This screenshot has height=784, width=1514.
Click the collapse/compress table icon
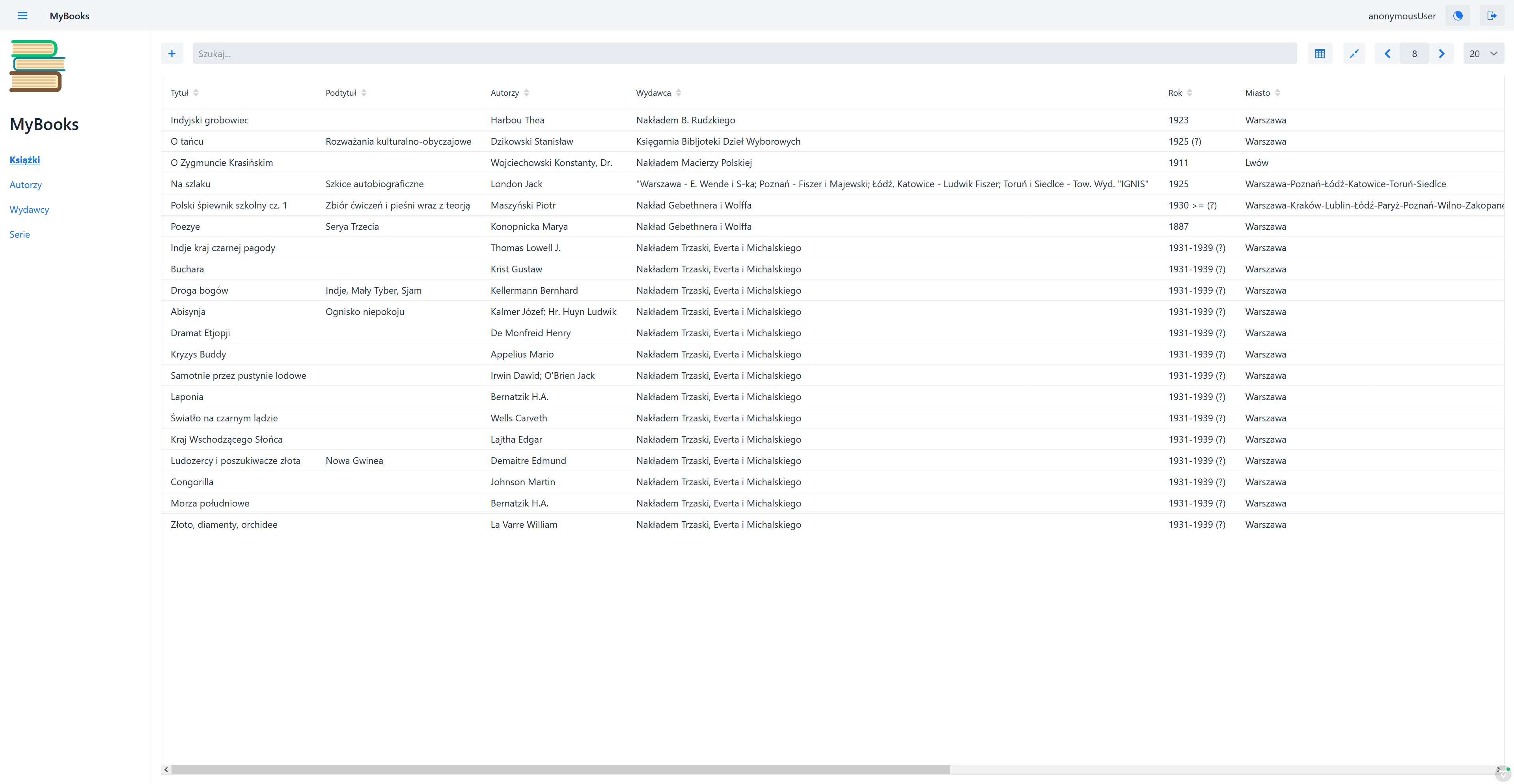1354,54
